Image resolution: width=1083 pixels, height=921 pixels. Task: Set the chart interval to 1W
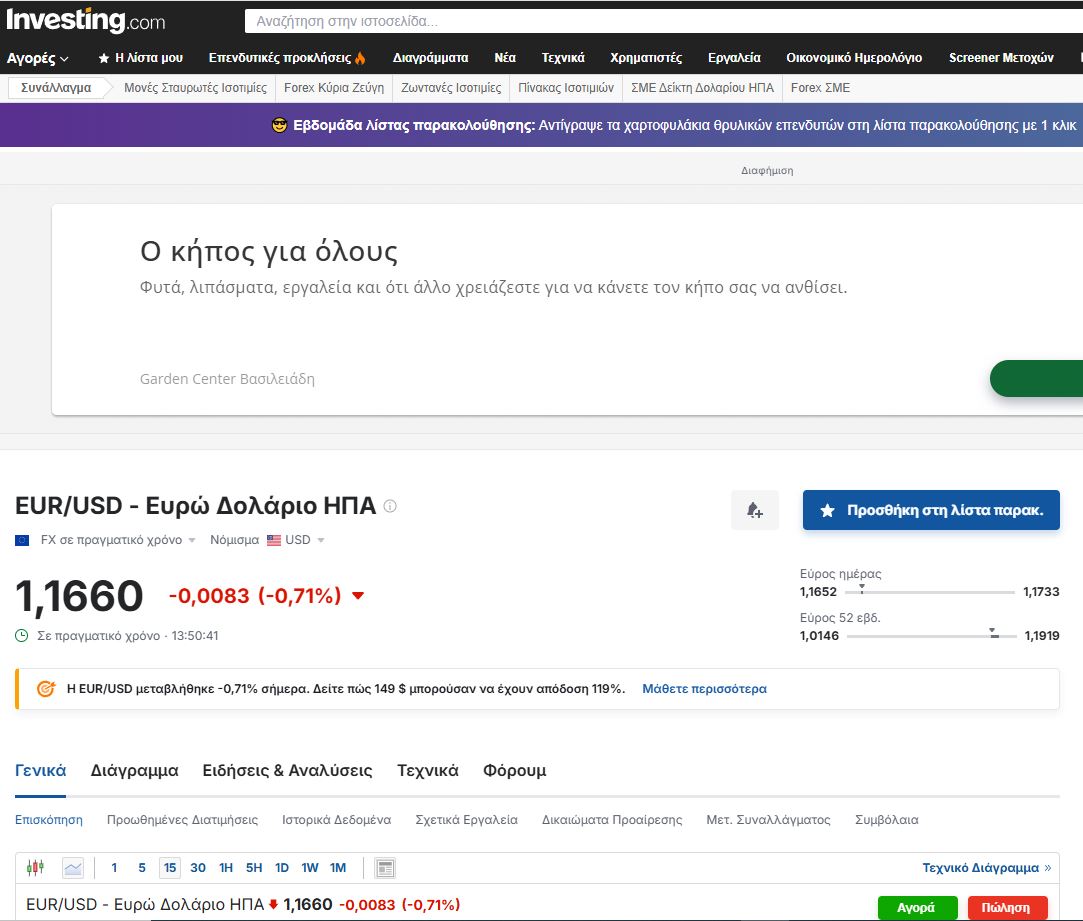tap(310, 868)
